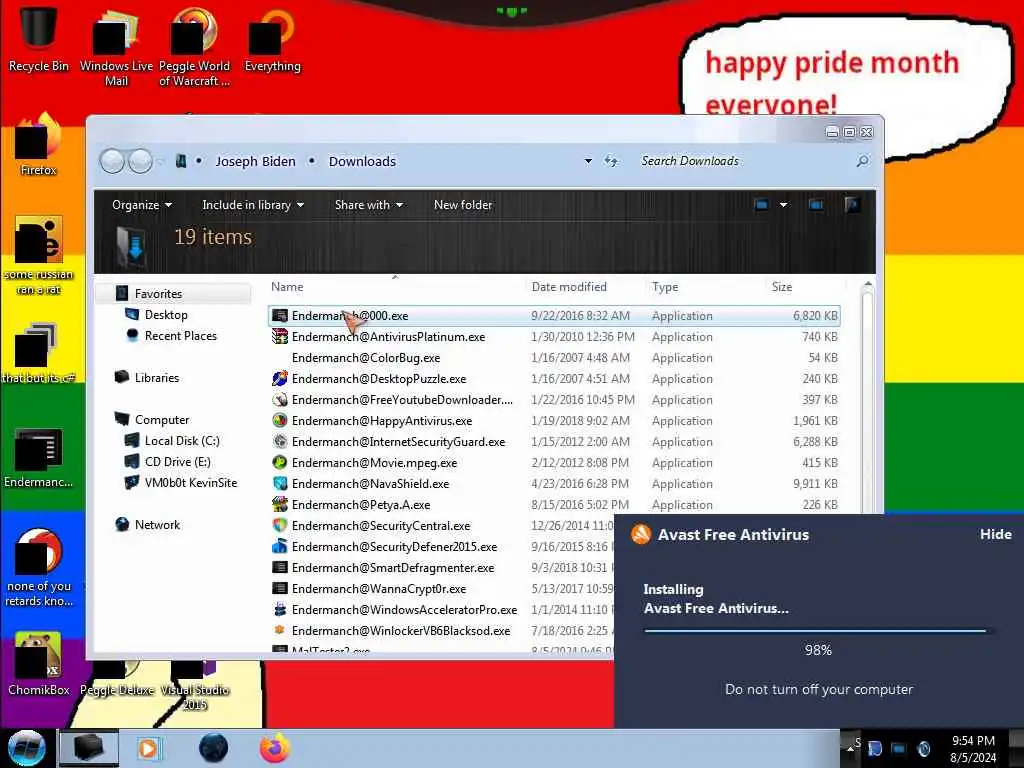Select Endermanch@HappyAntivirus.exe file icon
The image size is (1024, 768).
280,421
